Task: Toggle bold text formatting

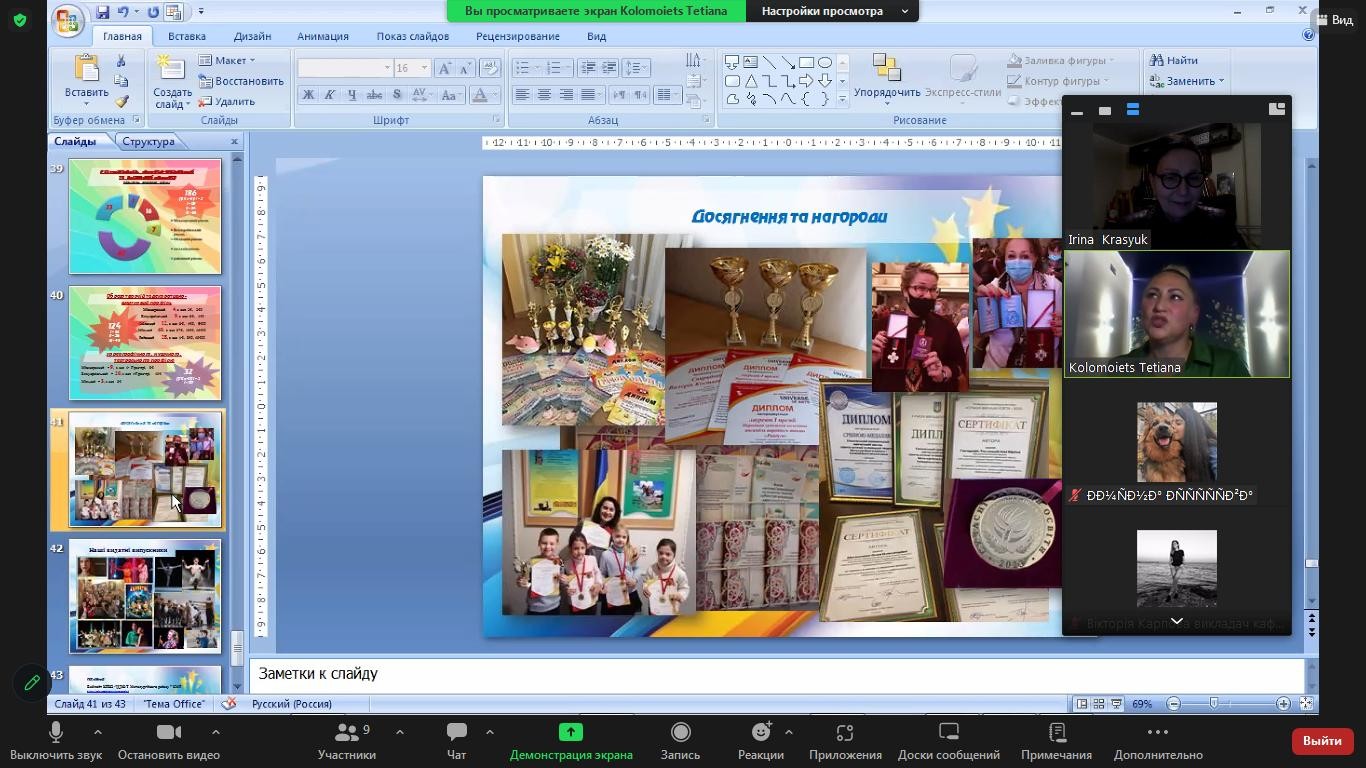Action: (308, 95)
